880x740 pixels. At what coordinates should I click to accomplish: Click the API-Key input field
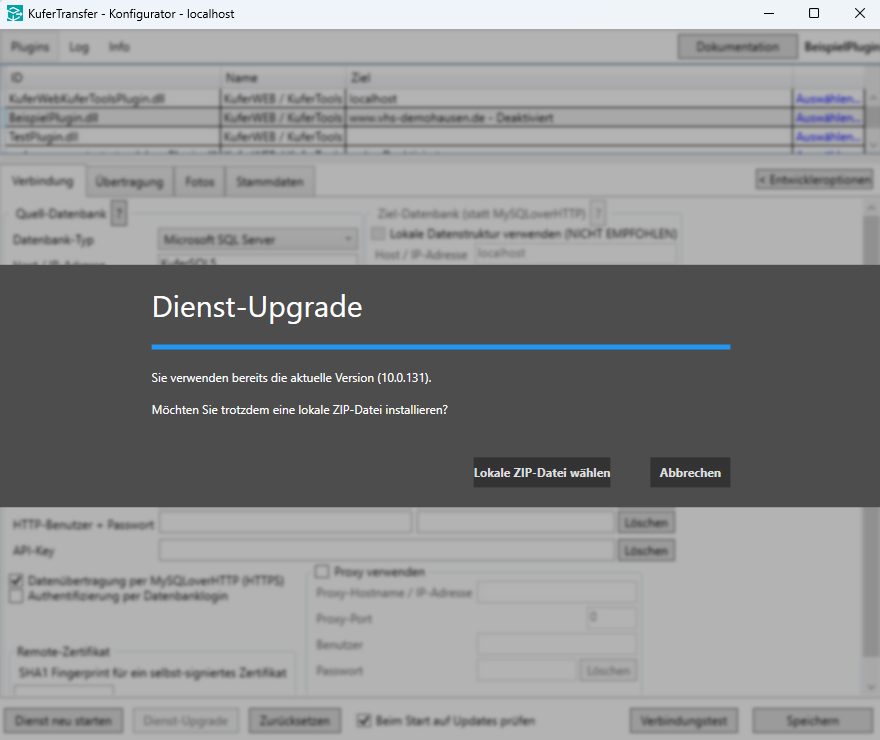pyautogui.click(x=387, y=550)
